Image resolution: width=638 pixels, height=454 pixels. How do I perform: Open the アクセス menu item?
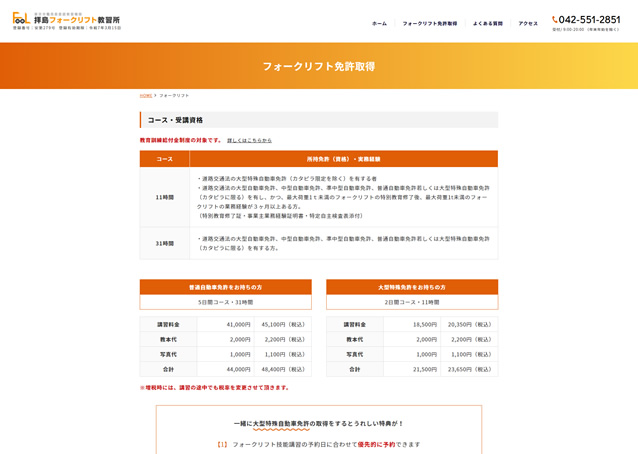tap(528, 24)
